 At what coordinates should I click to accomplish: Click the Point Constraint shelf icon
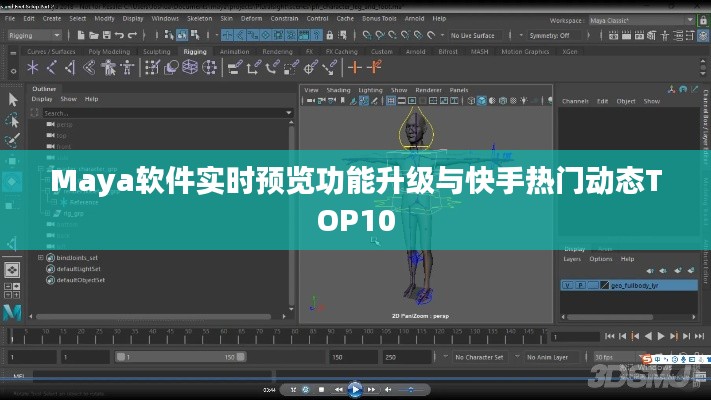pyautogui.click(x=253, y=68)
